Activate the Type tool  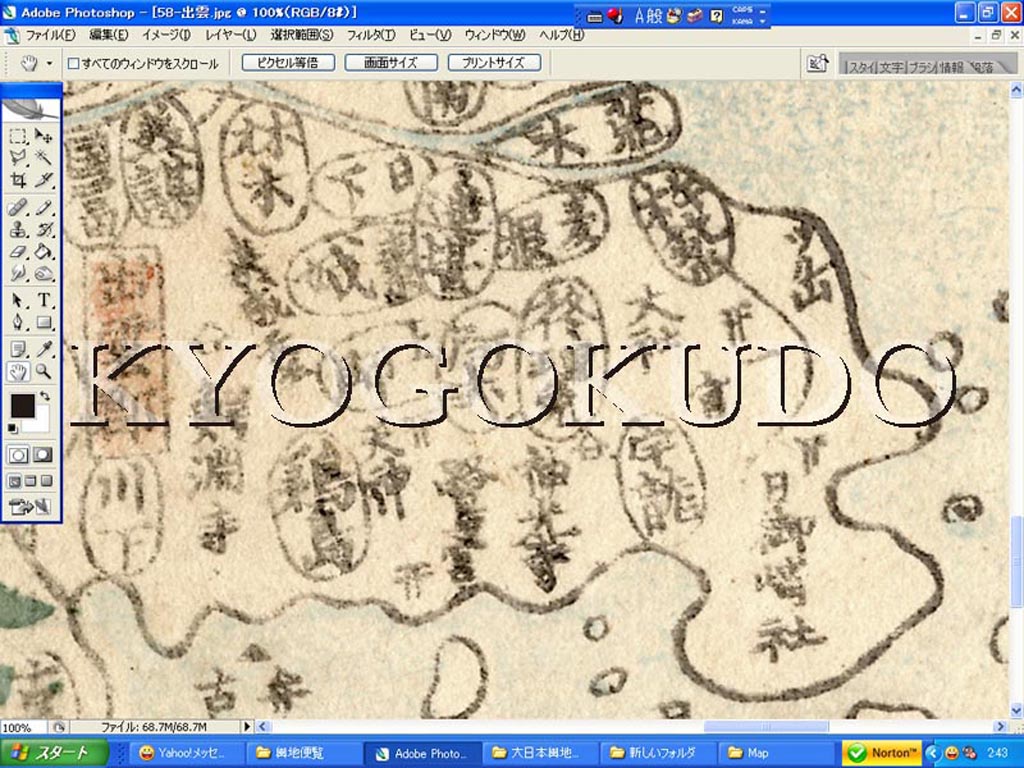click(x=43, y=300)
